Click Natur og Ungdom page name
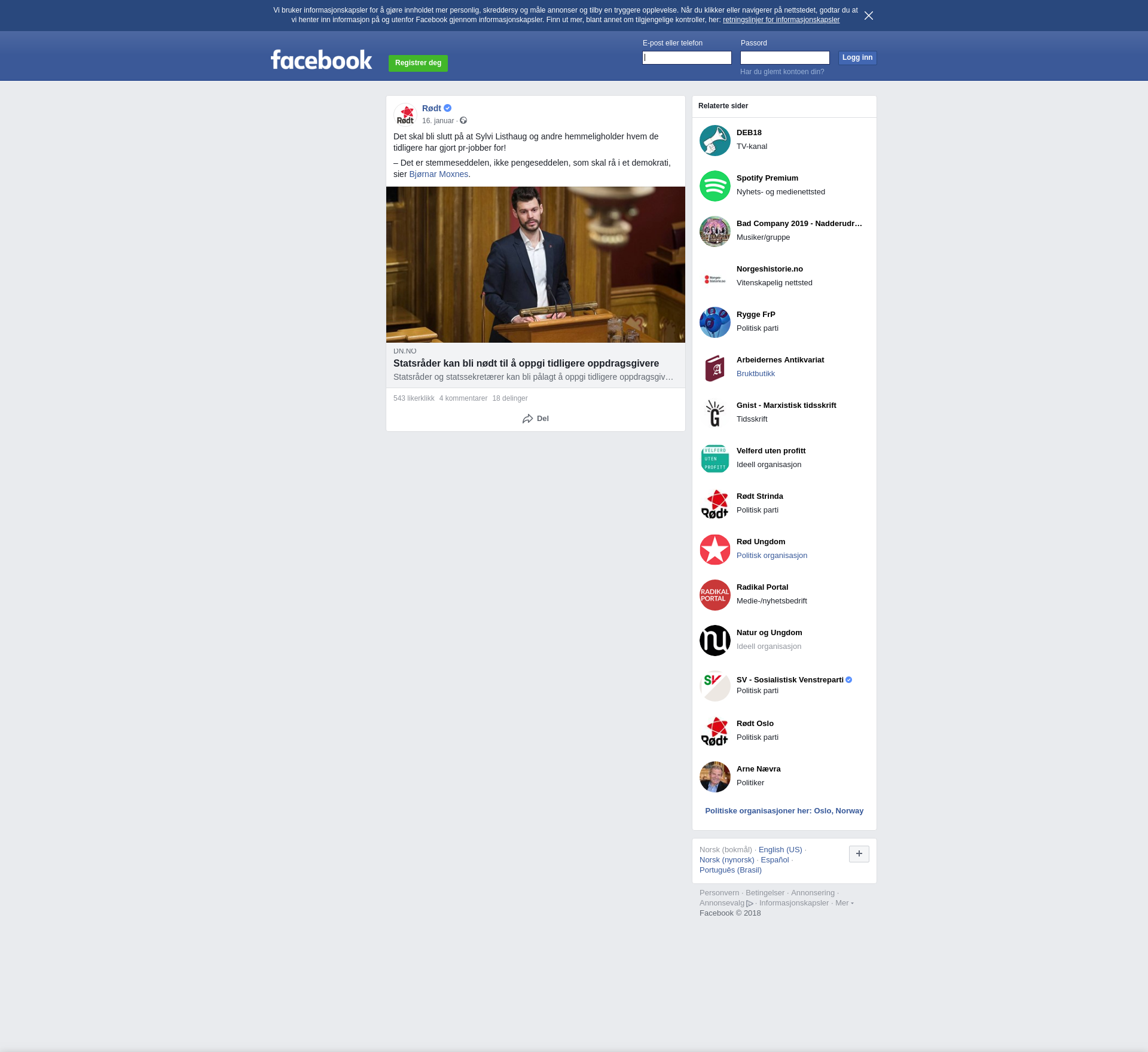 pos(770,633)
